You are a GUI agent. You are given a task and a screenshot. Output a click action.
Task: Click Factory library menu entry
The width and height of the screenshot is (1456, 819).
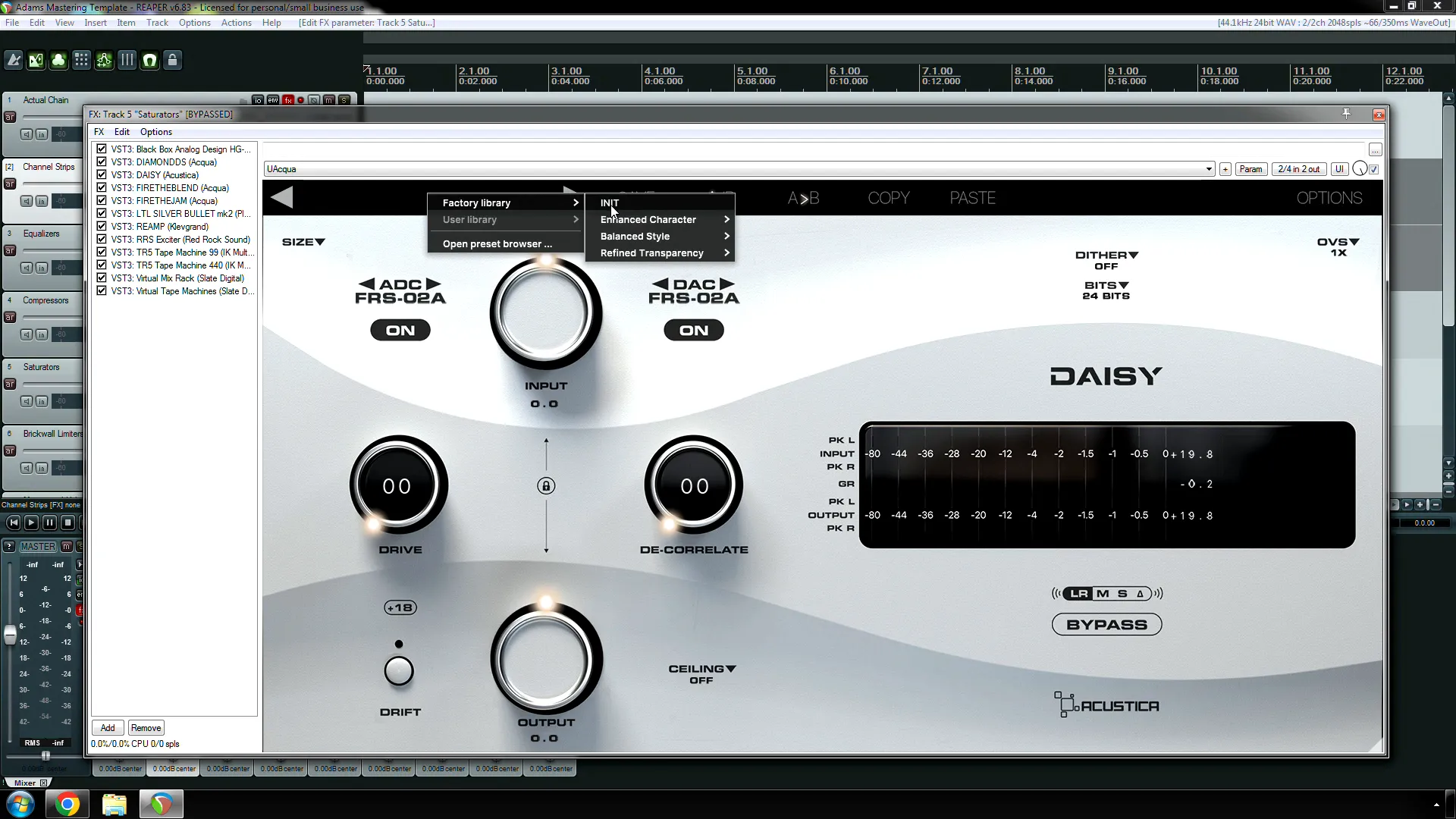pos(506,203)
